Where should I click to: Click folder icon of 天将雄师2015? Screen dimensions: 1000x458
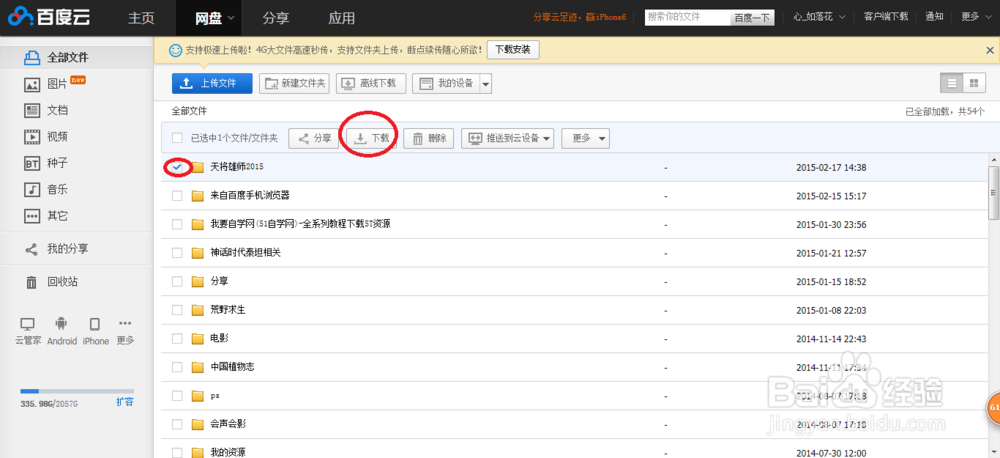pos(198,167)
